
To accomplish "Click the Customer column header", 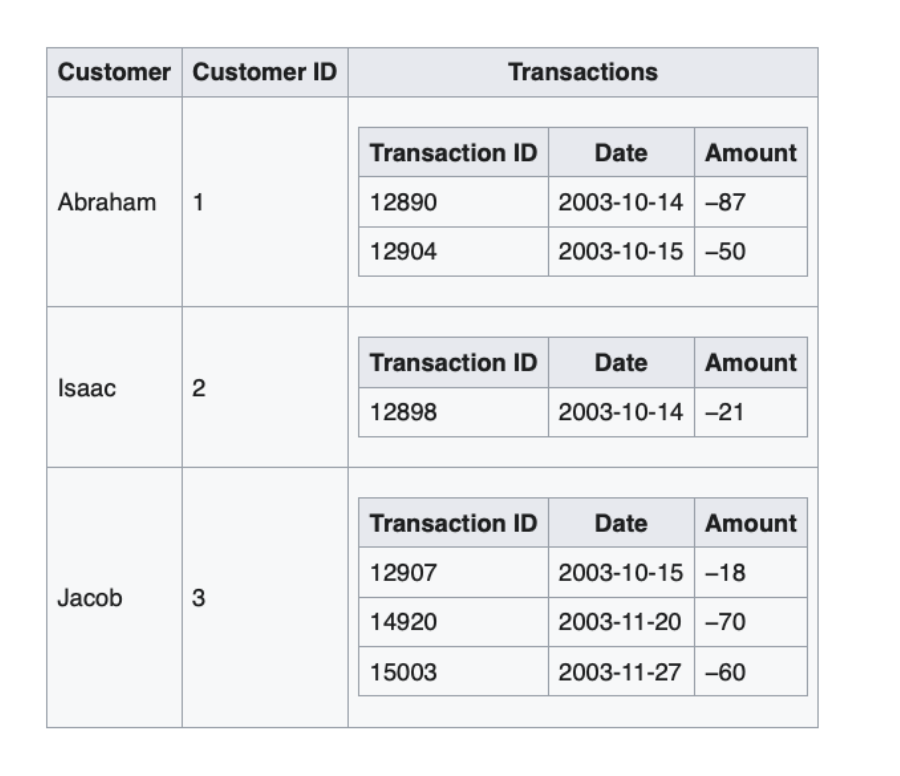I will (114, 72).
